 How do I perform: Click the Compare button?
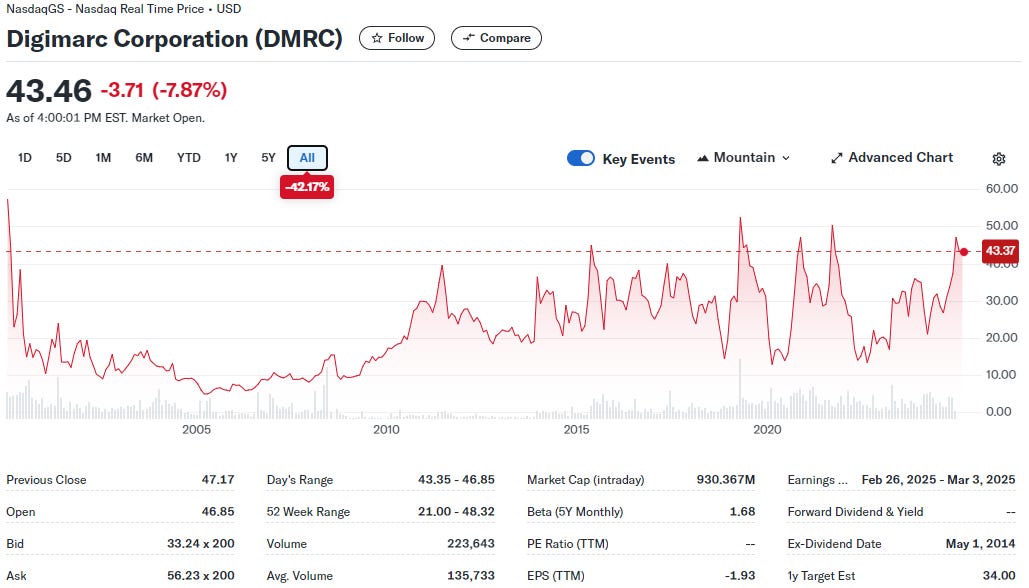tap(496, 38)
